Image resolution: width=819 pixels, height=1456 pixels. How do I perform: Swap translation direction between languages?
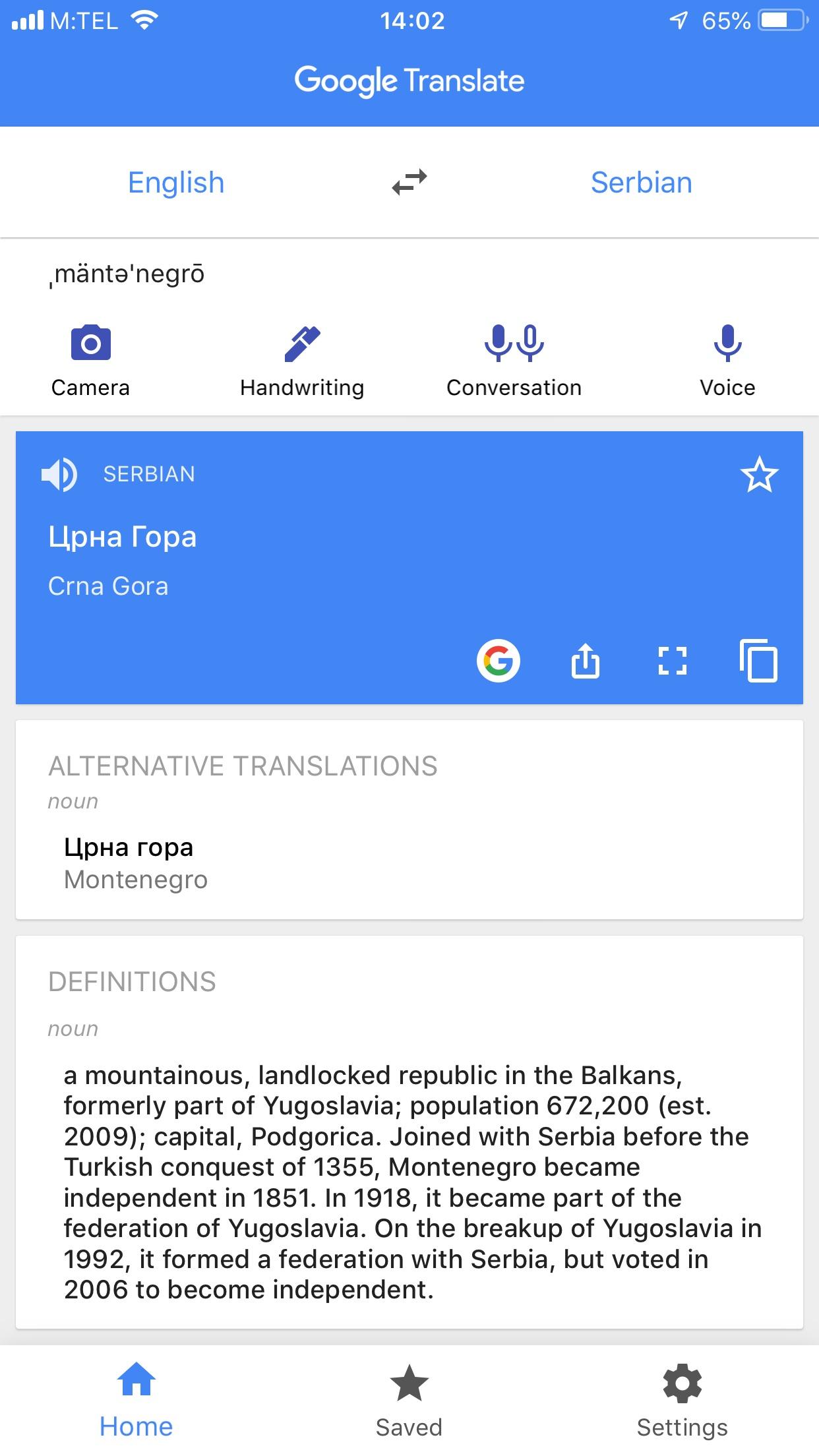coord(409,183)
